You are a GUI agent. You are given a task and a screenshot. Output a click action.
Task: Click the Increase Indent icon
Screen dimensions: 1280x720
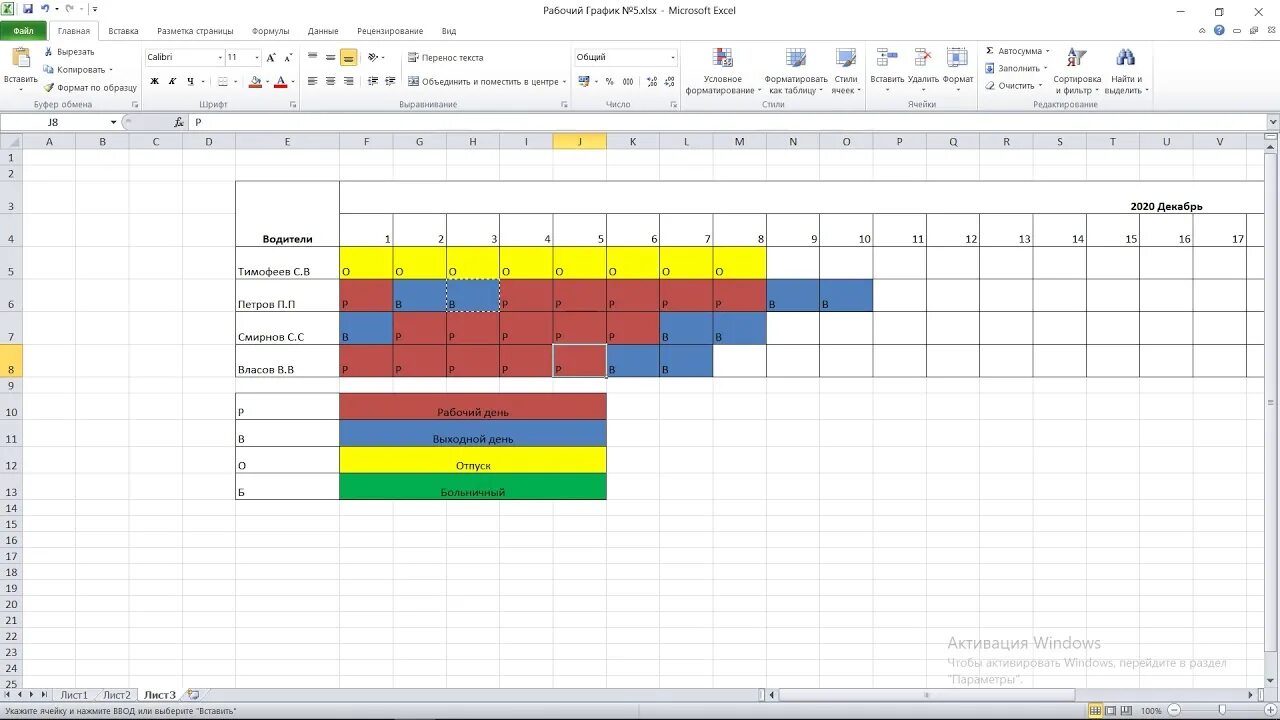point(389,82)
